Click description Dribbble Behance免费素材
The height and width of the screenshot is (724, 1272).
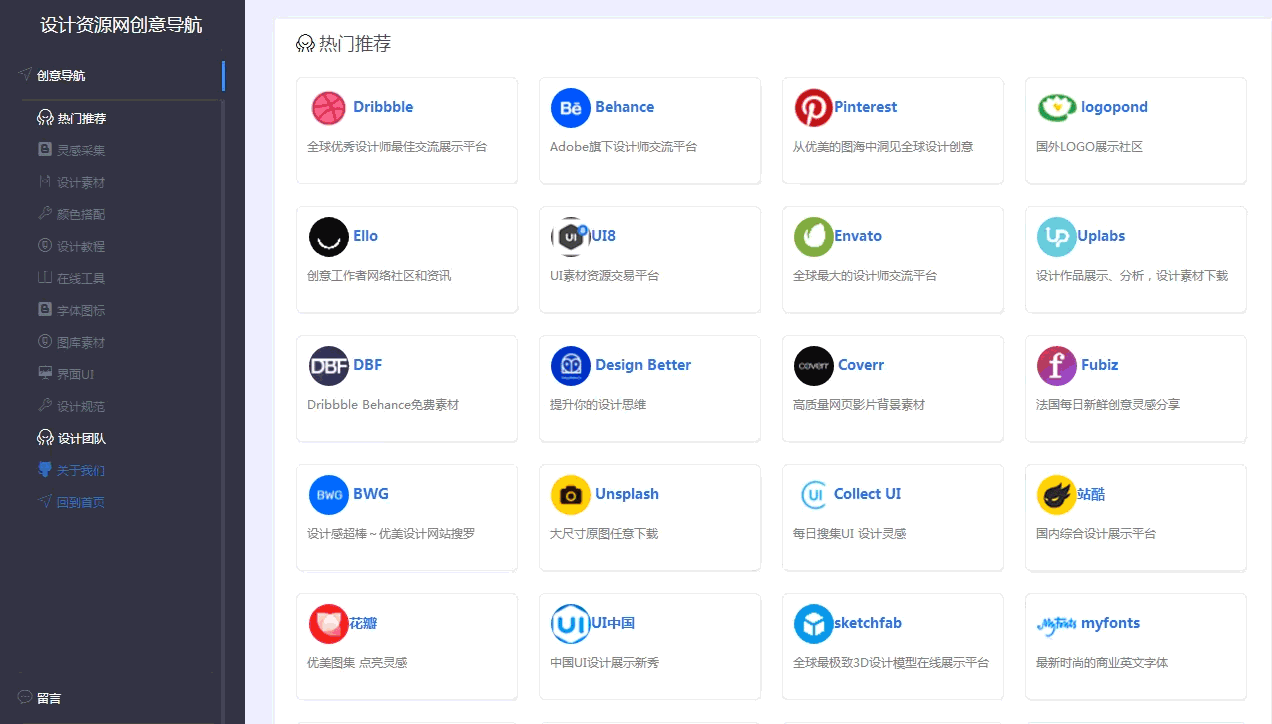(x=383, y=405)
